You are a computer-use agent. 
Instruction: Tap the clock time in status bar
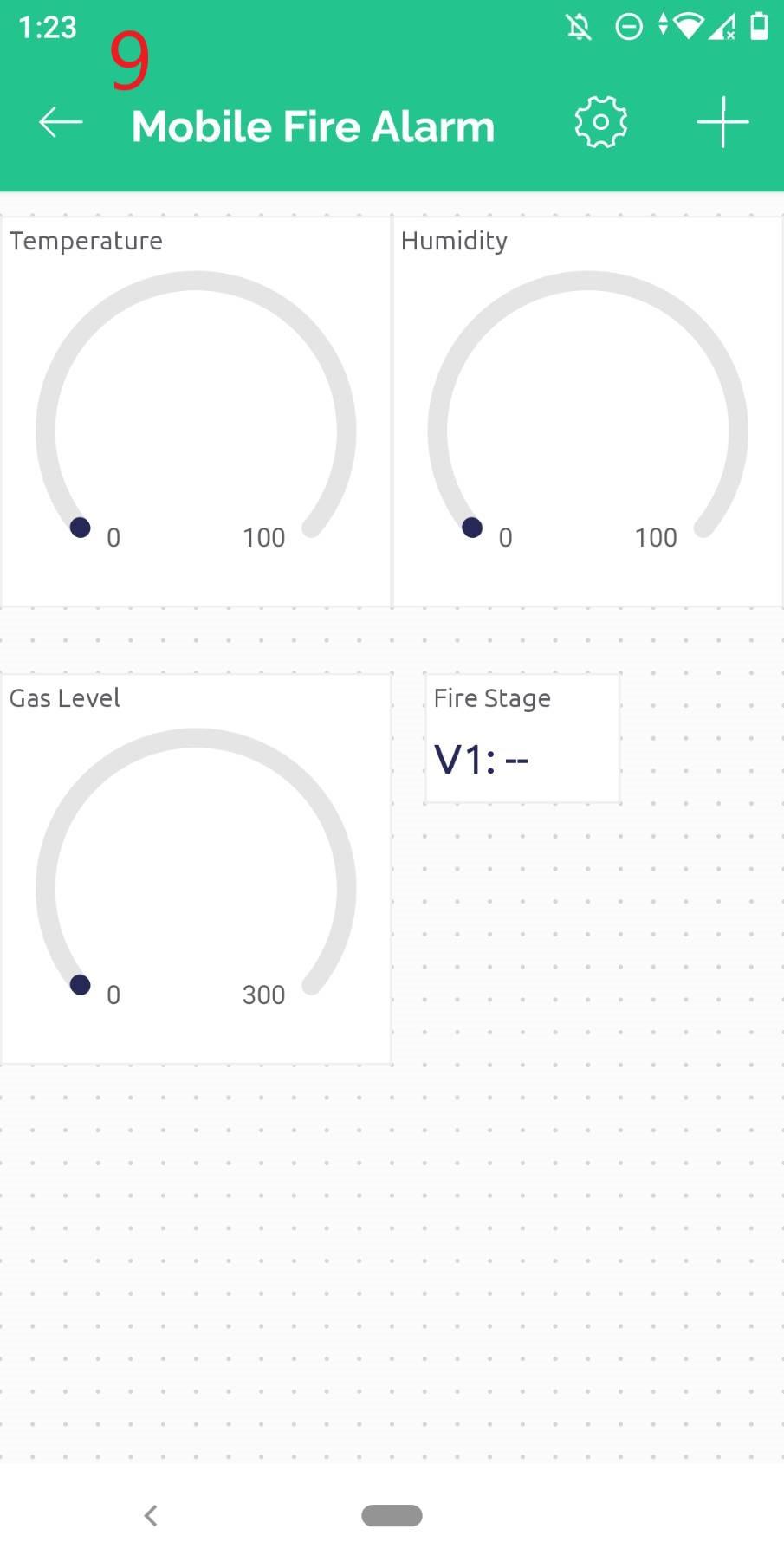coord(48,28)
